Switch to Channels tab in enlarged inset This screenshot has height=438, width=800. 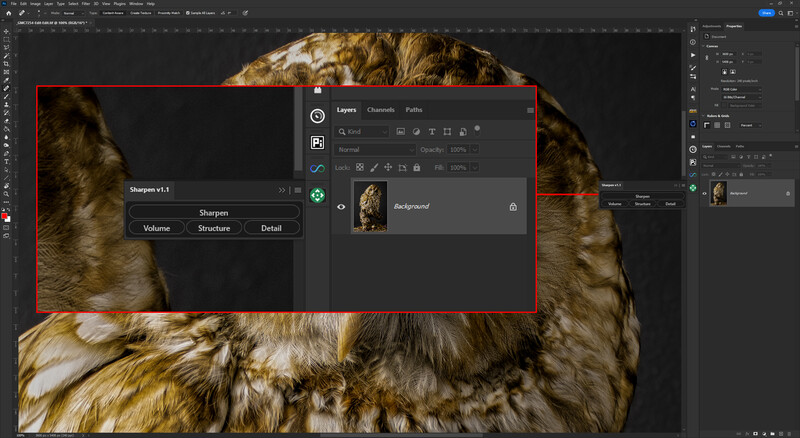tap(381, 110)
